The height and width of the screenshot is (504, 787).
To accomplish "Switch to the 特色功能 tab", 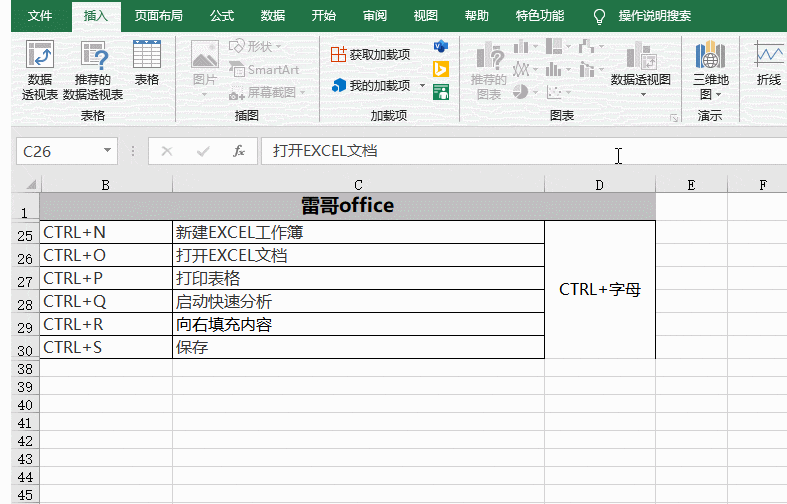I will [540, 16].
